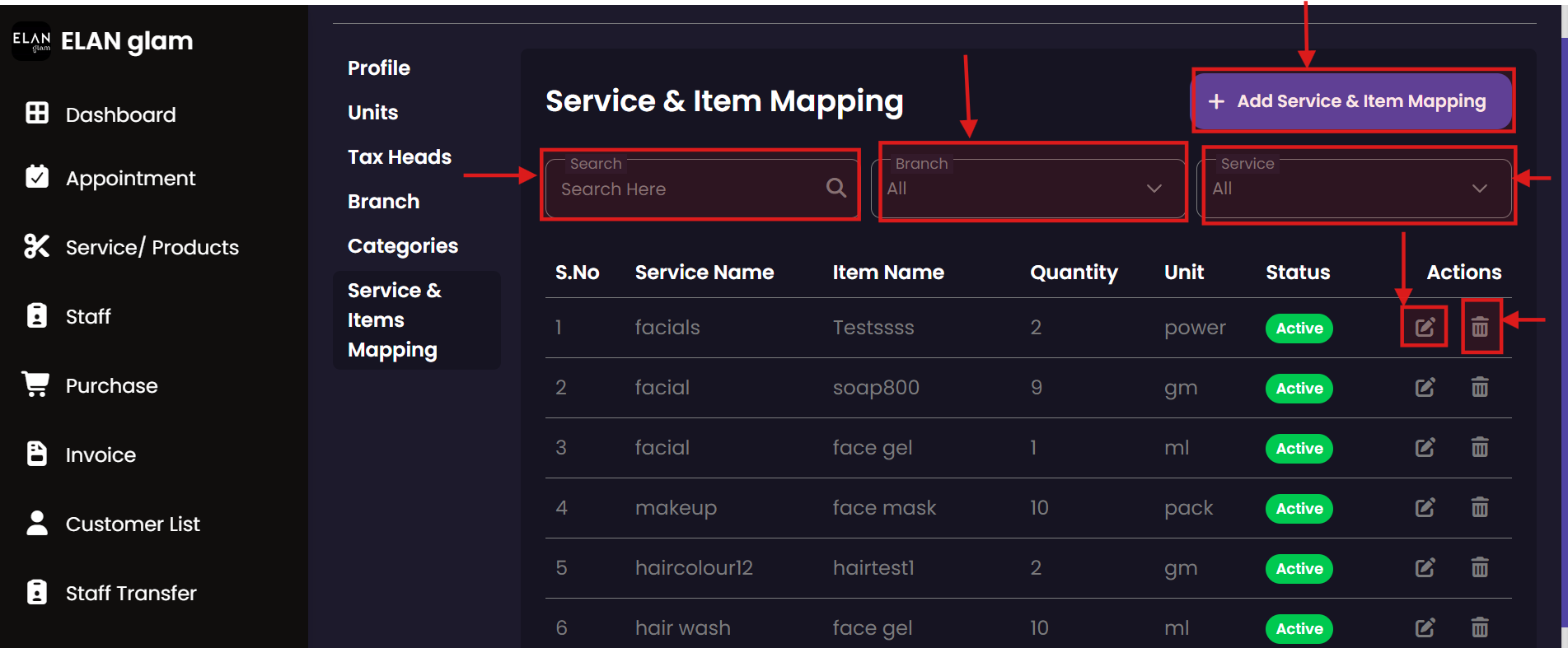Image resolution: width=1568 pixels, height=648 pixels.
Task: Go to Staff Transfer page
Action: point(130,594)
